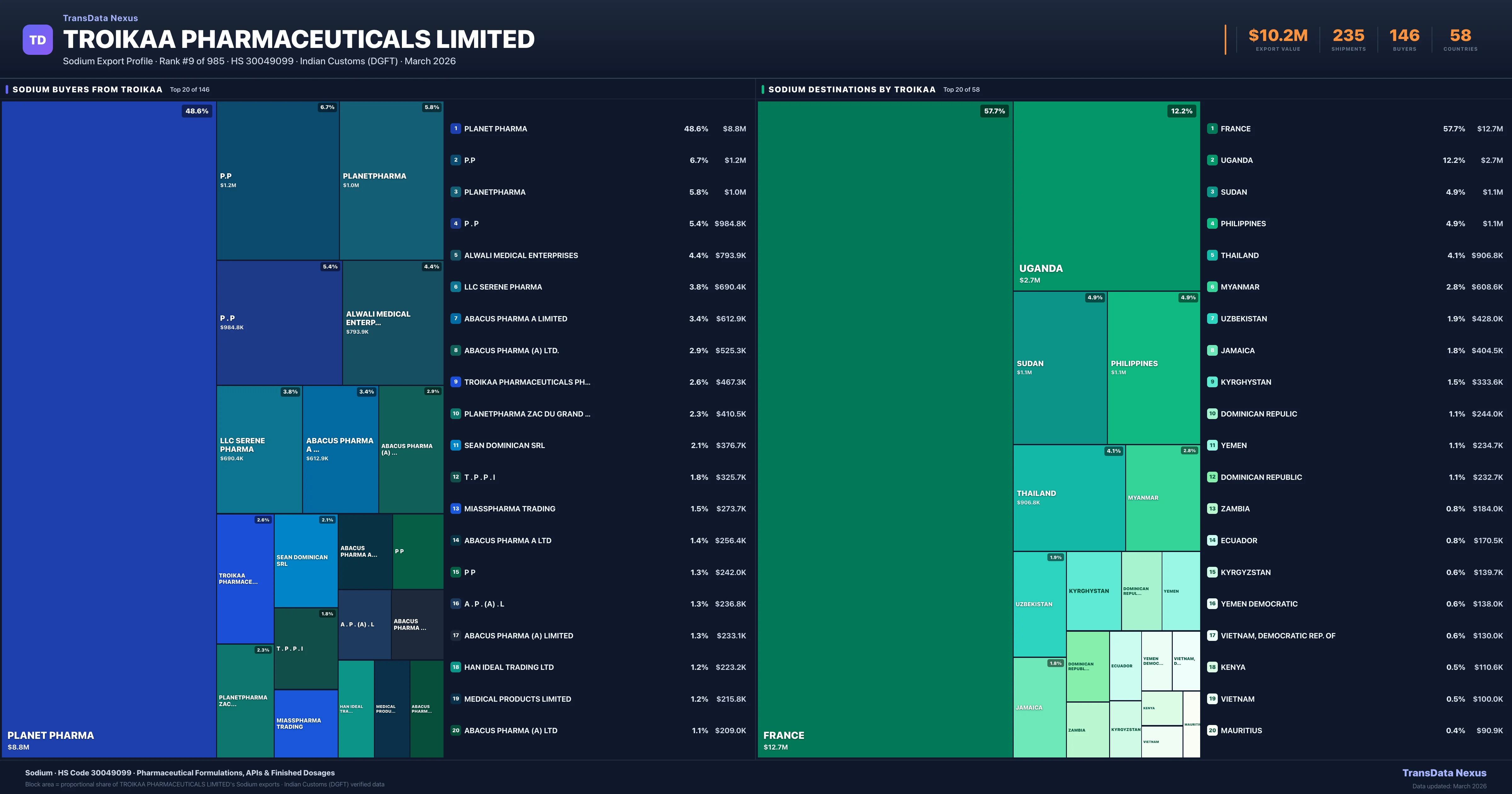Screen dimensions: 1512x794
Task: Select the PLANET PHARMA treemap block
Action: click(x=109, y=429)
